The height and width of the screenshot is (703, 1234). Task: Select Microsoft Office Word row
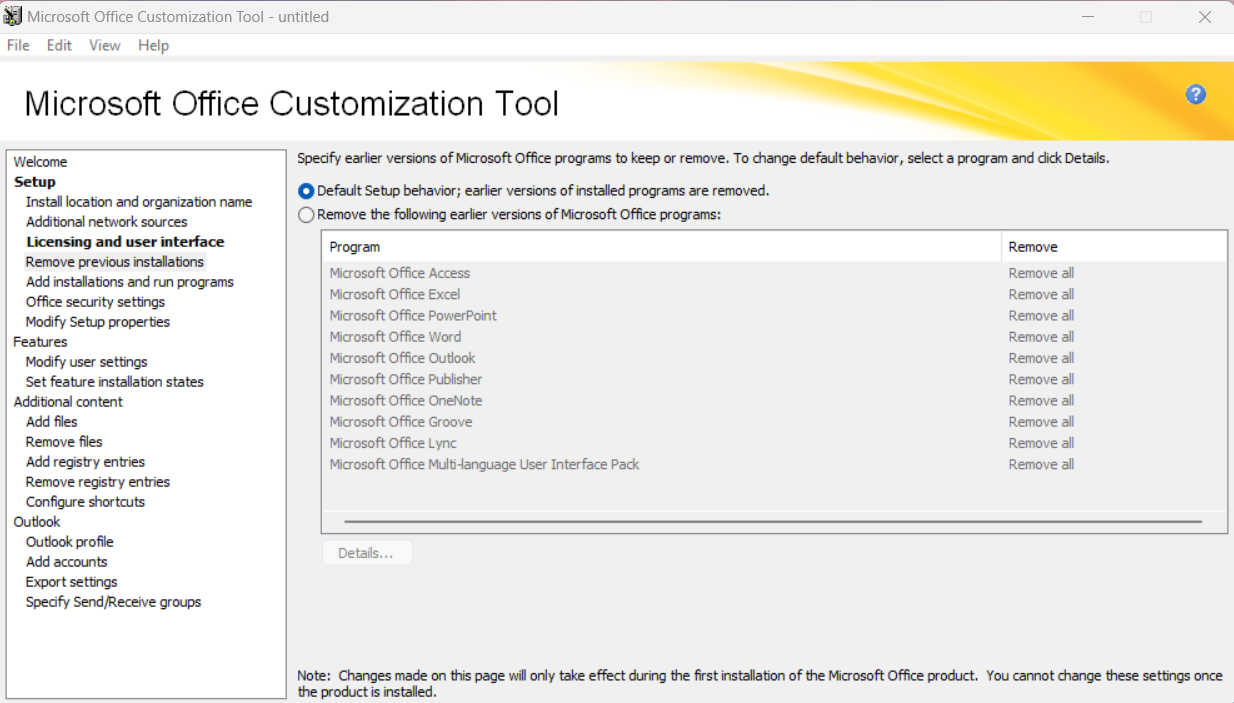774,337
